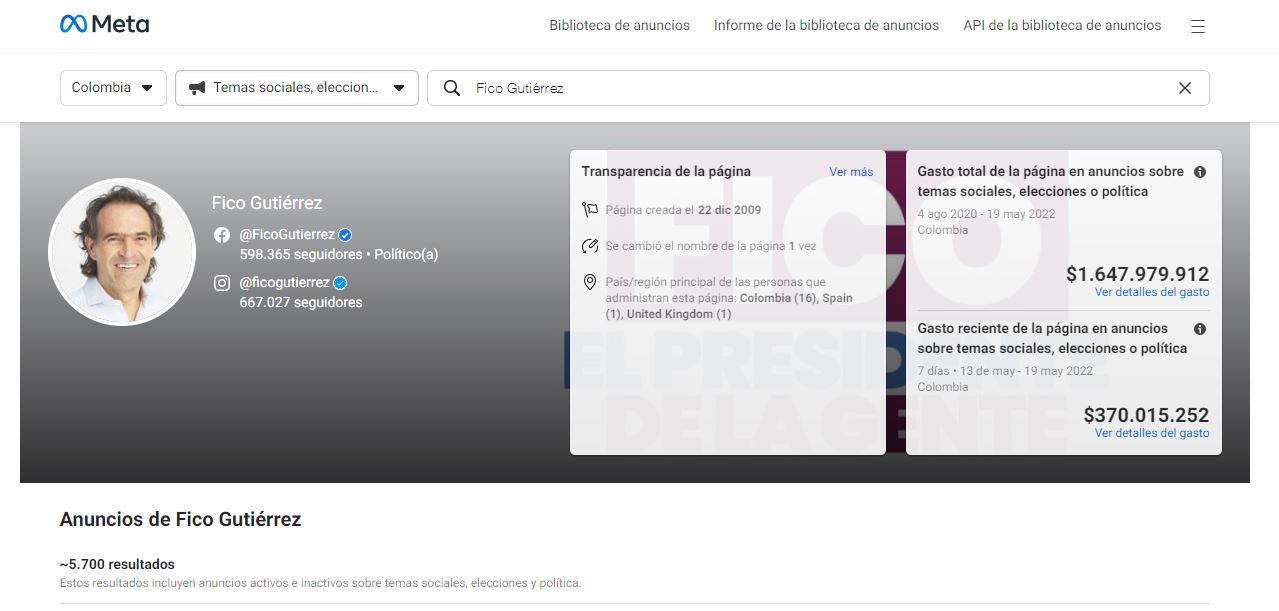The width and height of the screenshot is (1279, 611).
Task: Click the location pin icon
Action: [590, 283]
